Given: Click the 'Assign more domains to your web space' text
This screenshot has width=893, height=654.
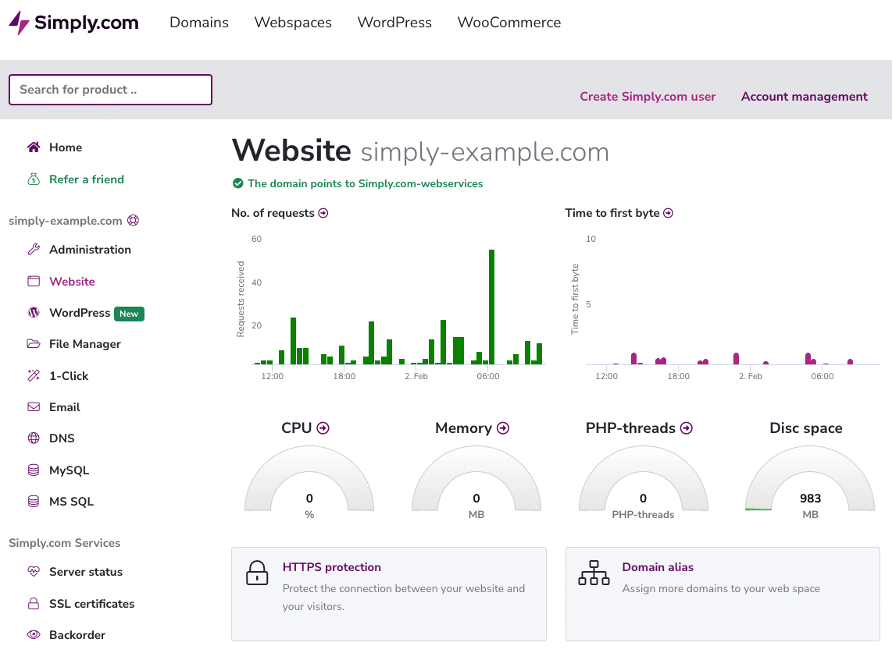Looking at the screenshot, I should tap(721, 588).
